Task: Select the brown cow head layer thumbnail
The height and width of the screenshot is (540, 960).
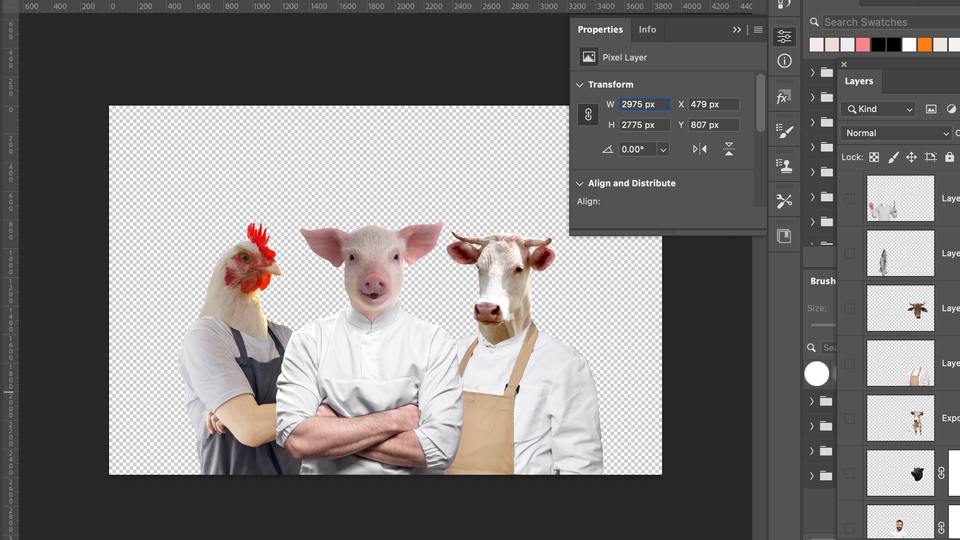Action: (x=901, y=308)
